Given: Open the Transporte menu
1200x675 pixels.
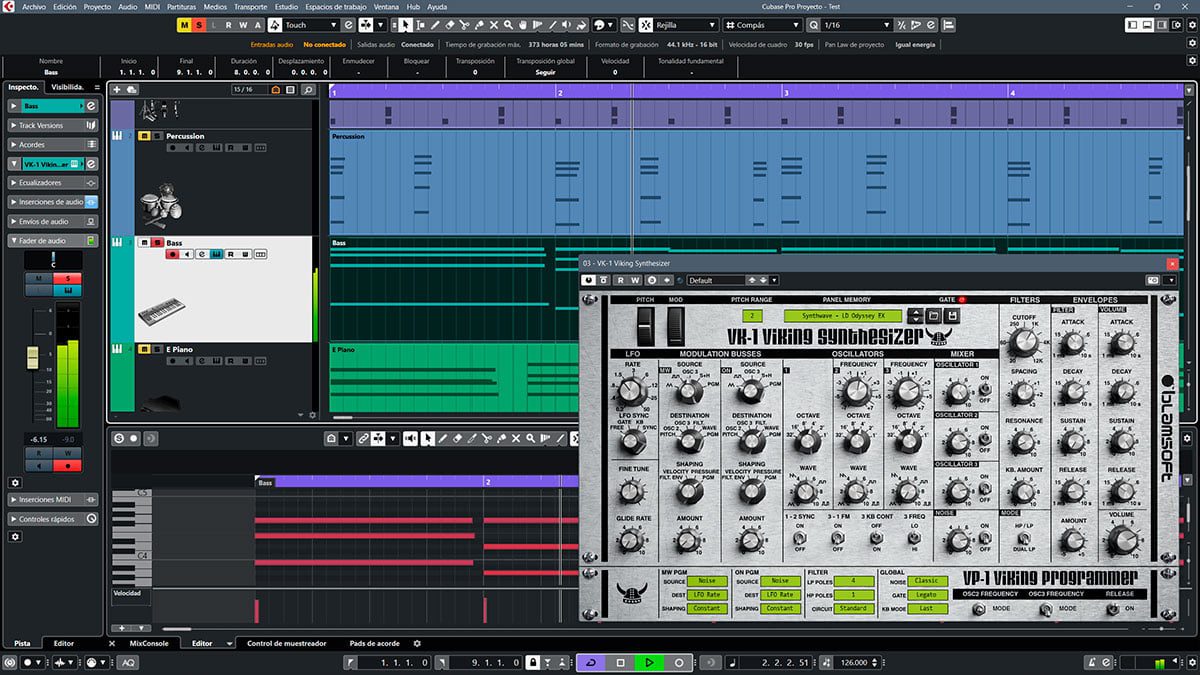Looking at the screenshot, I should [250, 6].
